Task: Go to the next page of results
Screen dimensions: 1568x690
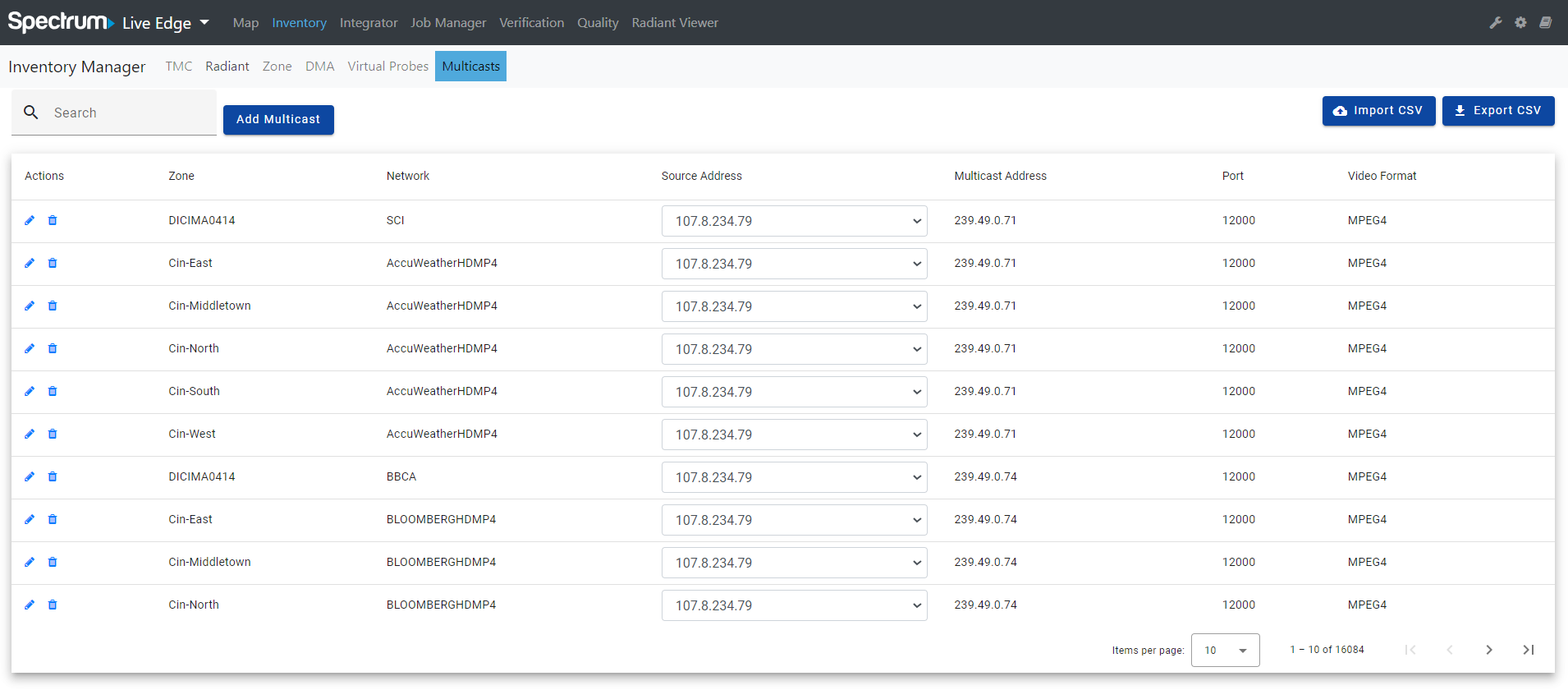Action: click(1489, 650)
